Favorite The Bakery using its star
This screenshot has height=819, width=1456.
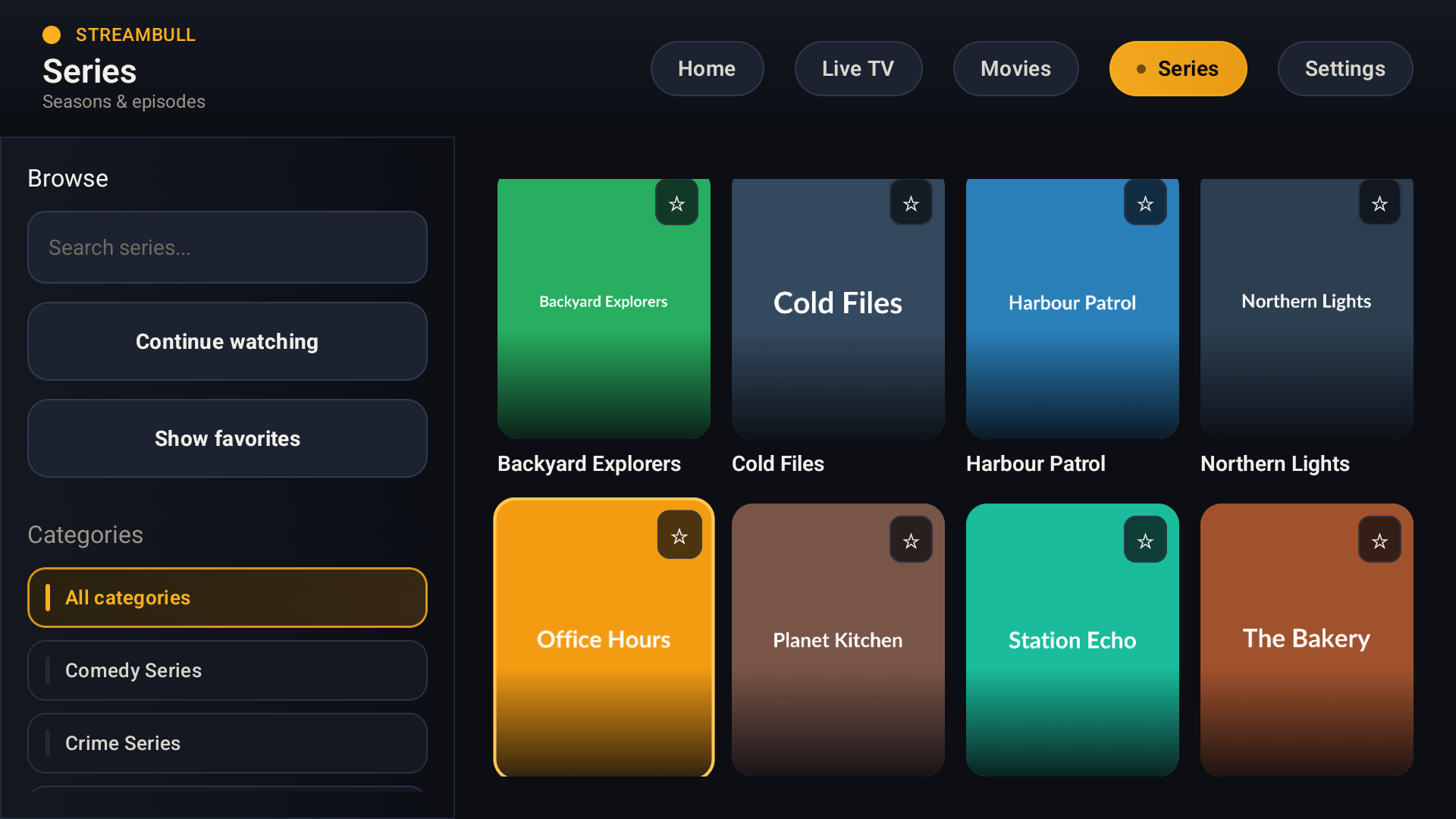click(1379, 540)
